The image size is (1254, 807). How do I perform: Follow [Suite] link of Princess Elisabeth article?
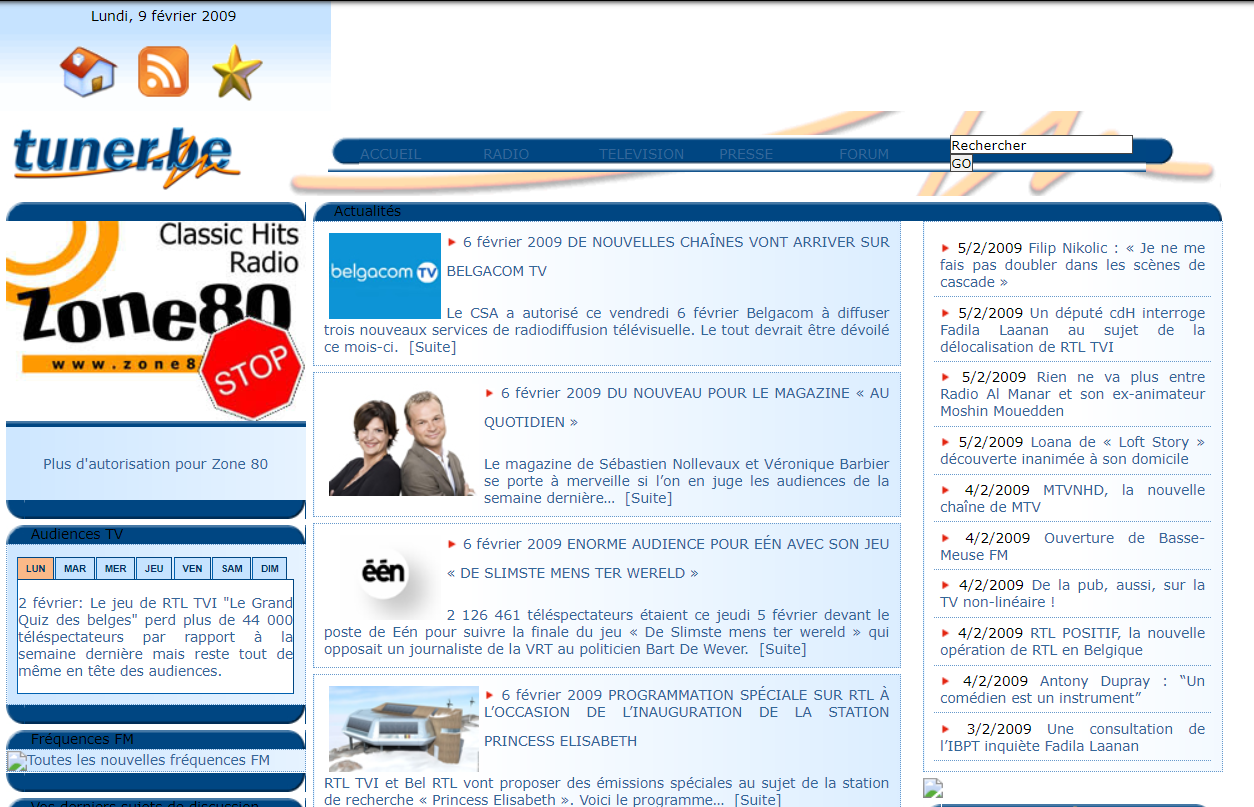point(758,800)
